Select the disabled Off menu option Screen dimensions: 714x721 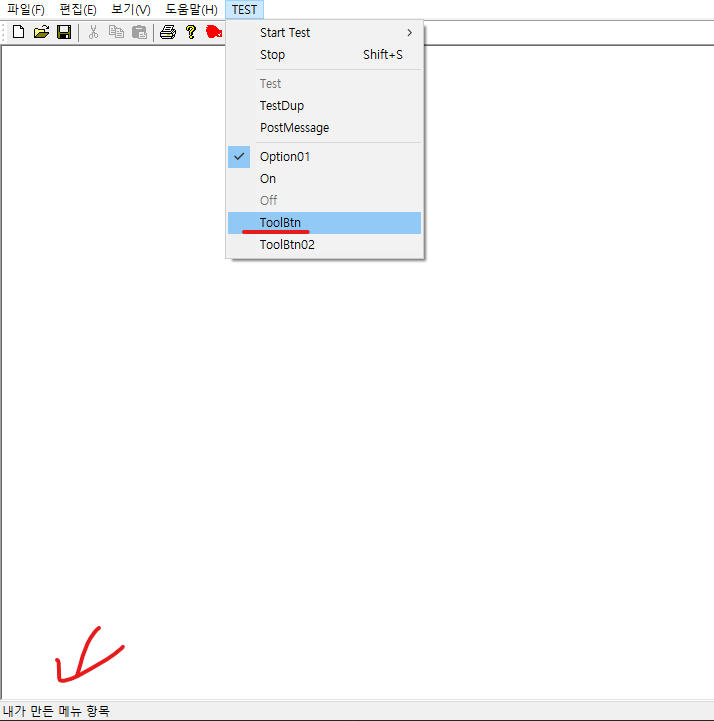click(x=325, y=201)
